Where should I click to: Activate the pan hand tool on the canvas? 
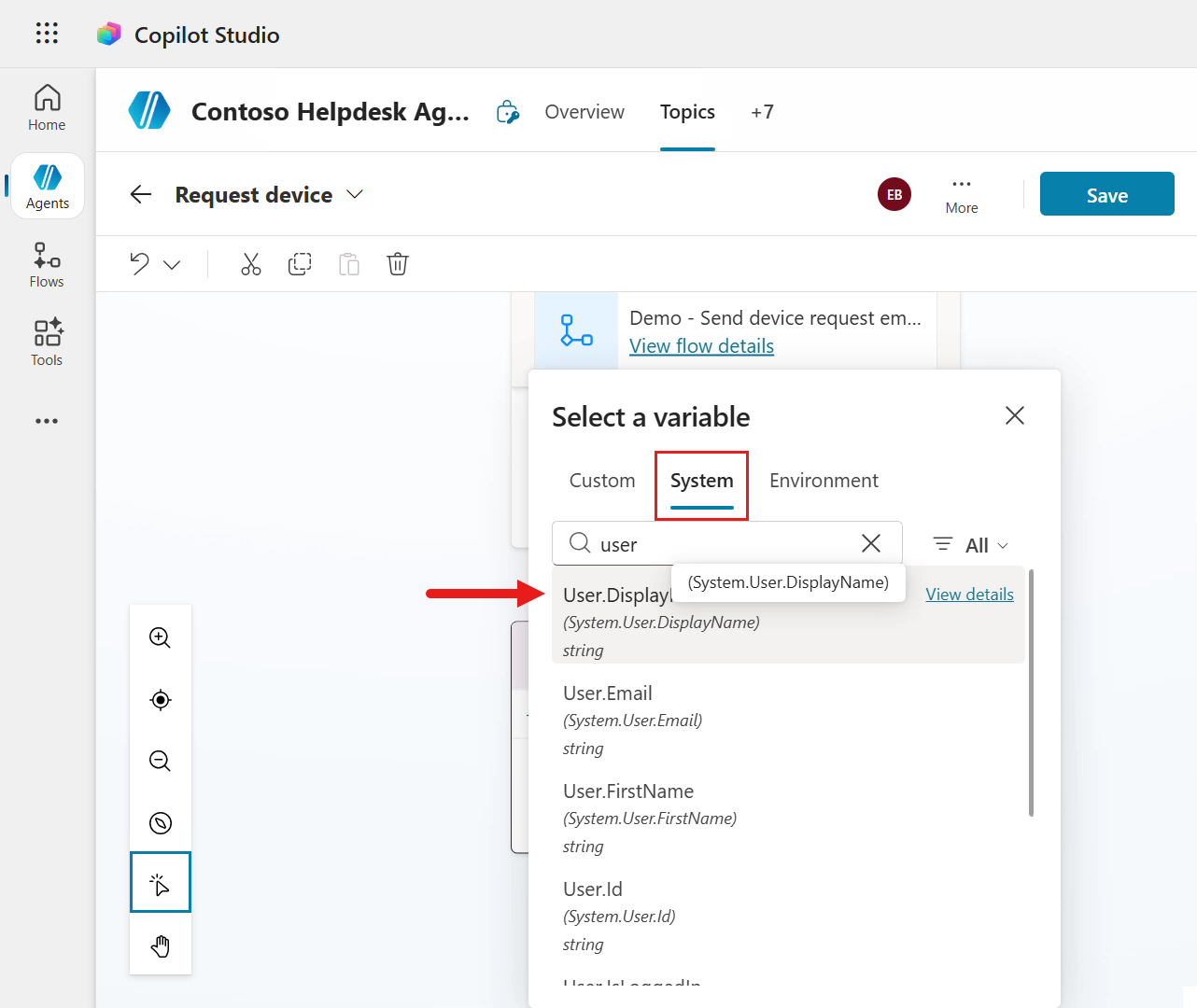pos(160,945)
